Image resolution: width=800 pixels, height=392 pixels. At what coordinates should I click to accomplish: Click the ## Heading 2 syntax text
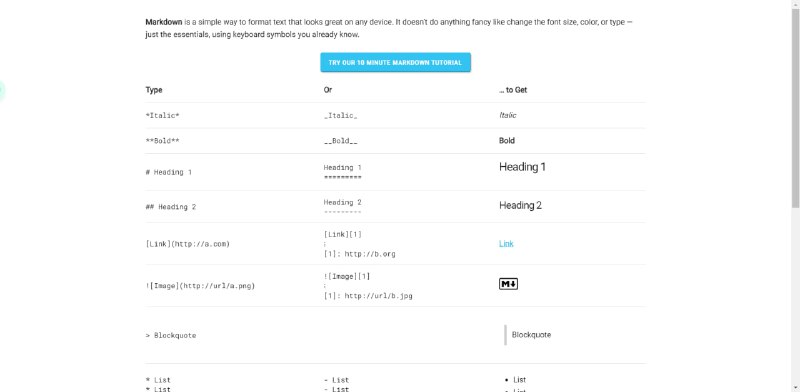tap(170, 207)
